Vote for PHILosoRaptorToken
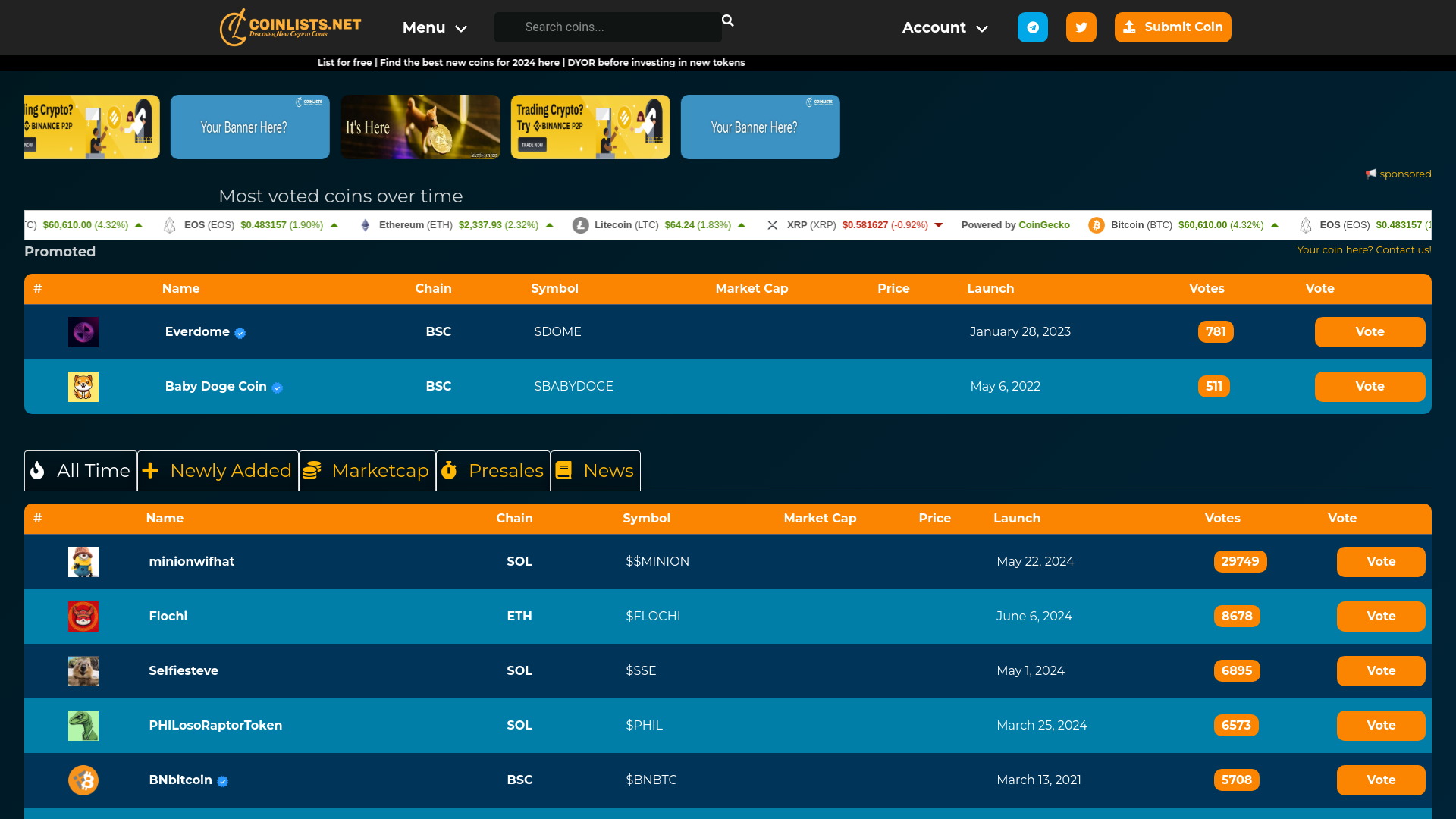This screenshot has height=819, width=1456. [1381, 726]
